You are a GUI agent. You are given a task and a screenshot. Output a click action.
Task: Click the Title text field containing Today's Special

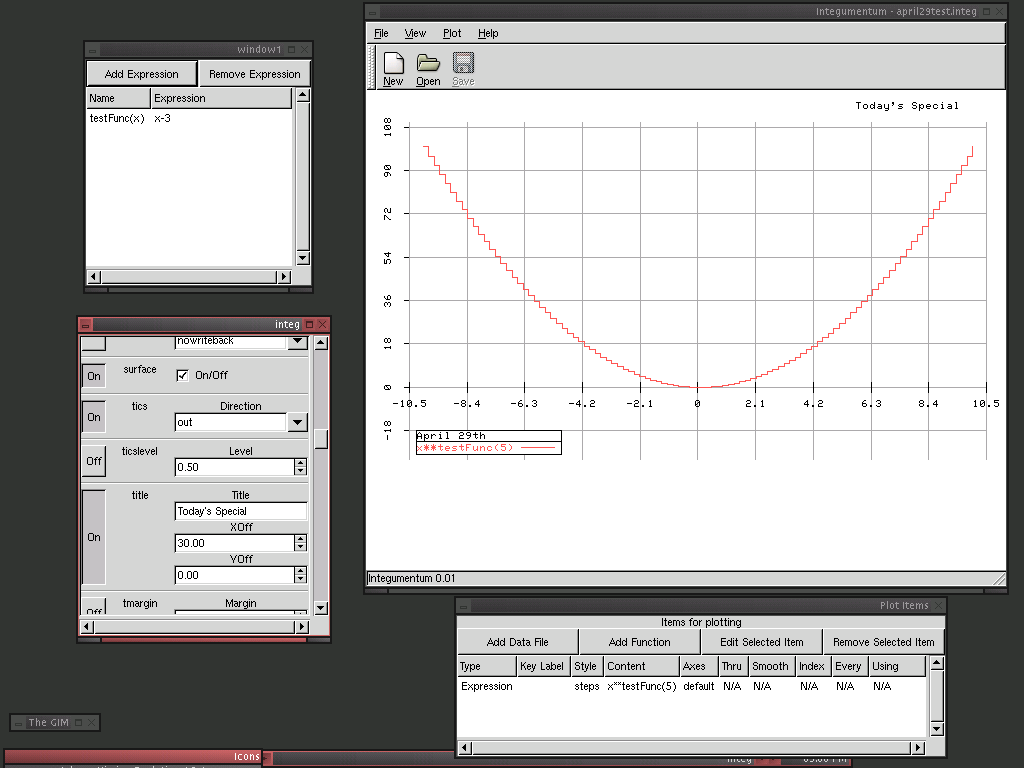click(x=240, y=511)
